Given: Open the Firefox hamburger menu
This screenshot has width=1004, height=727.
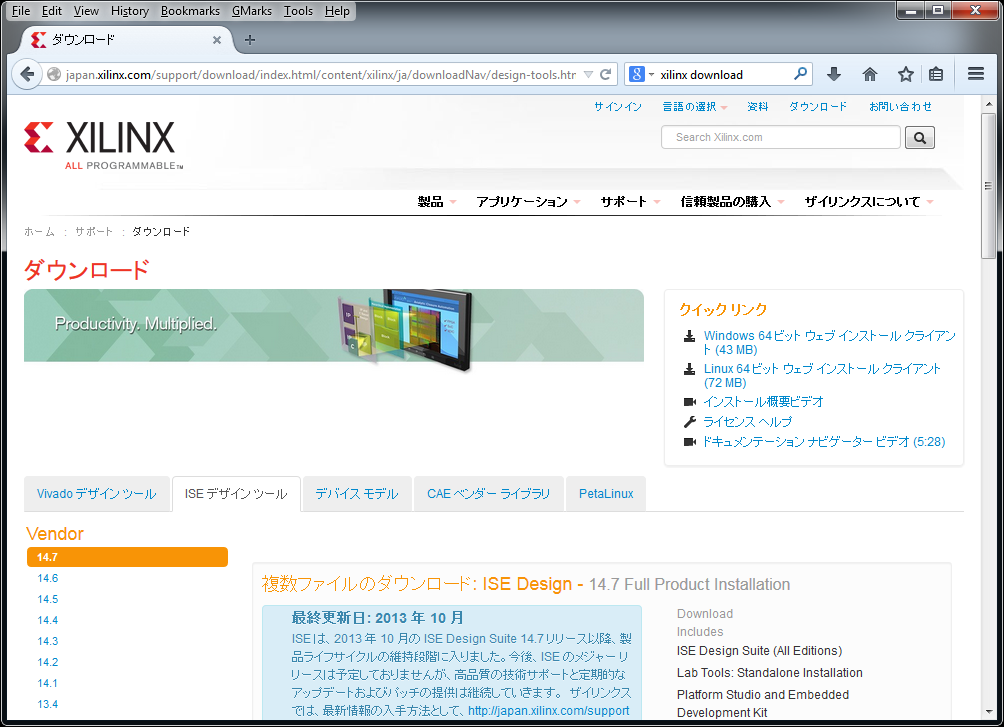Looking at the screenshot, I should tap(976, 74).
